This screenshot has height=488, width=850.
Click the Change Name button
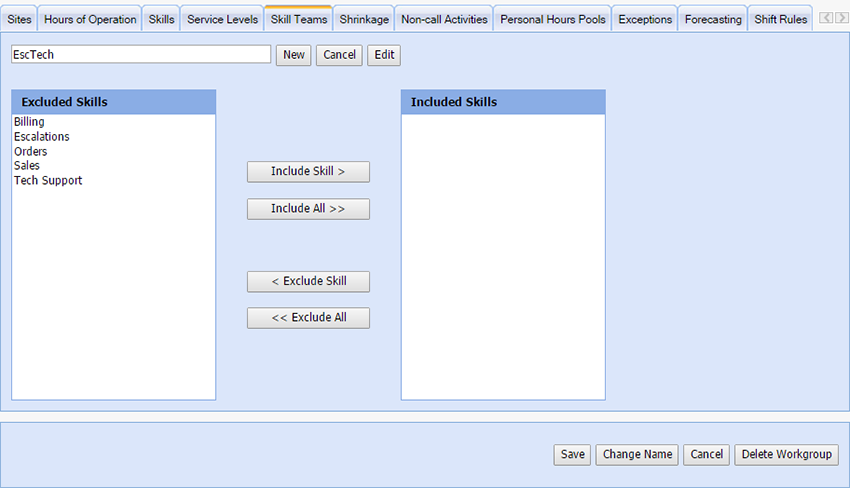637,454
